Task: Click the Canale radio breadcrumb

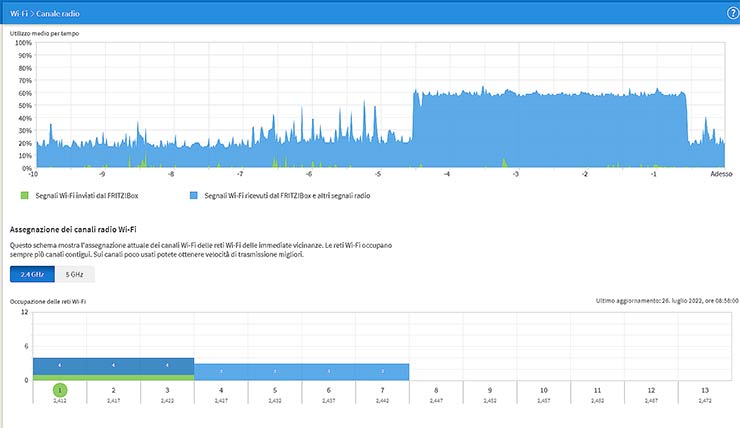Action: pos(55,12)
